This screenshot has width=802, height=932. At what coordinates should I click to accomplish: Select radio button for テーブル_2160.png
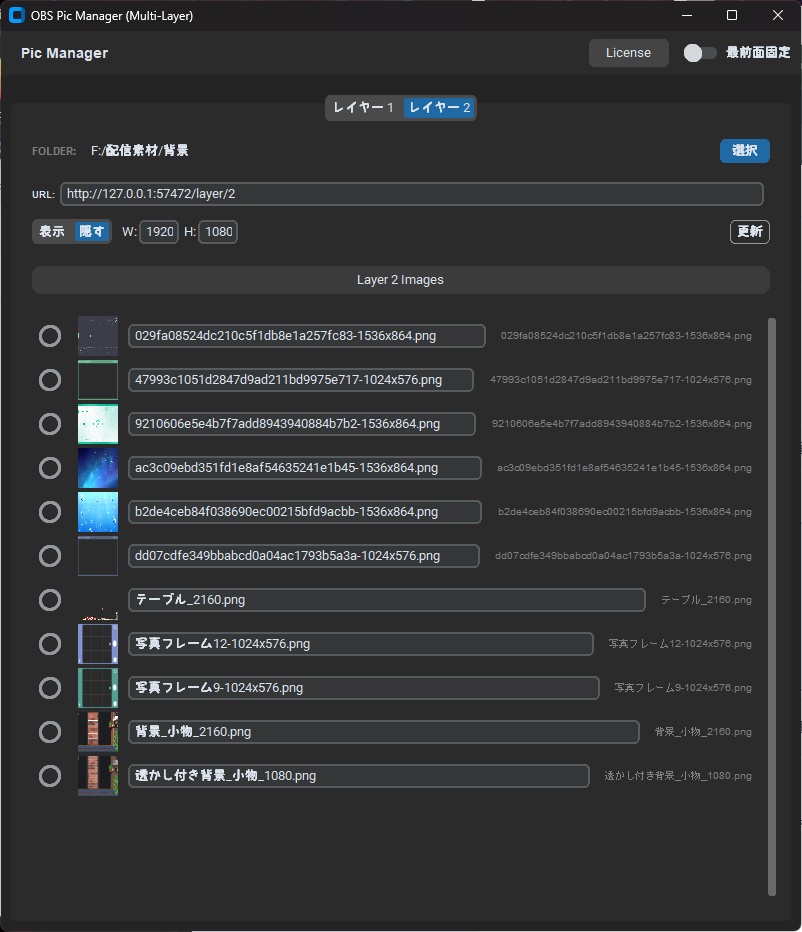pyautogui.click(x=50, y=600)
